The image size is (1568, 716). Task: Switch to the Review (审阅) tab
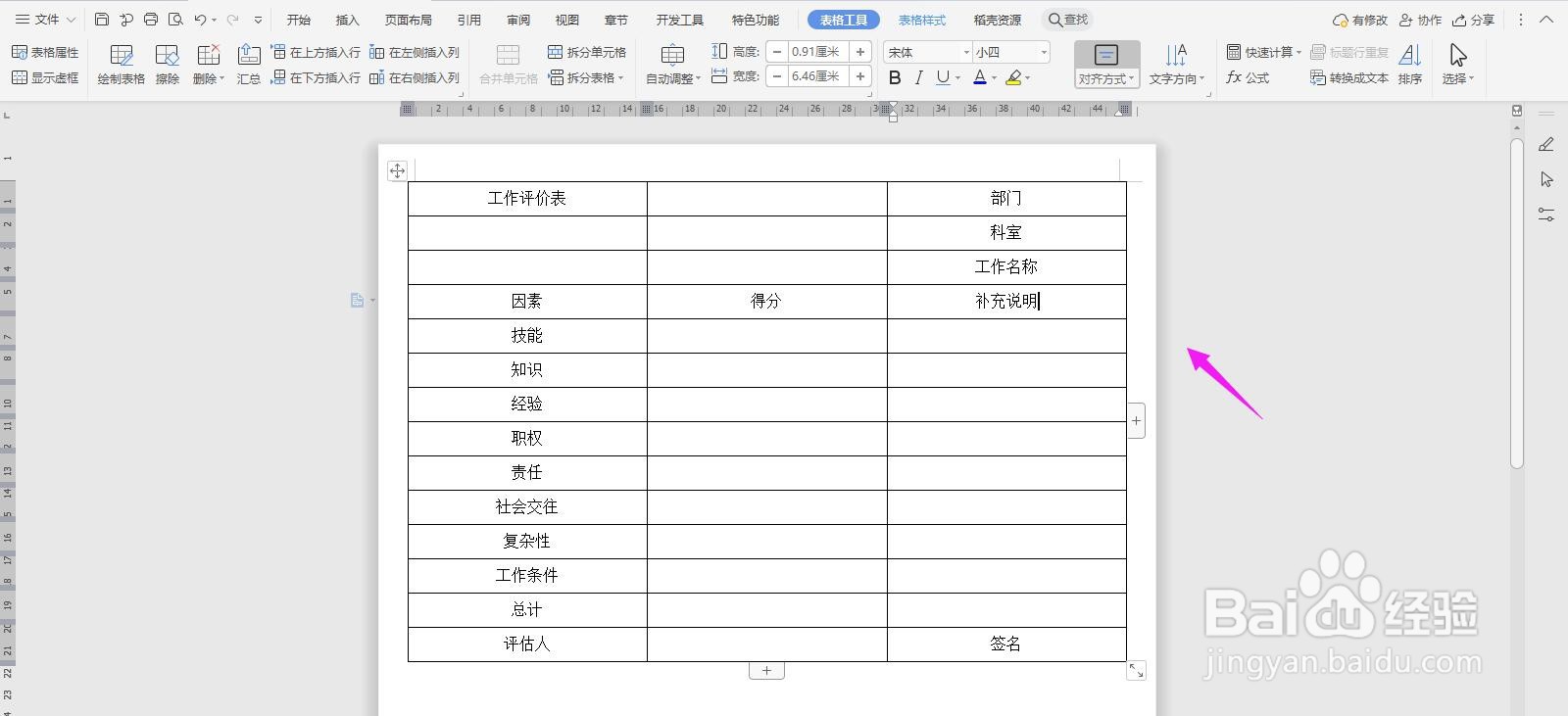[x=518, y=20]
